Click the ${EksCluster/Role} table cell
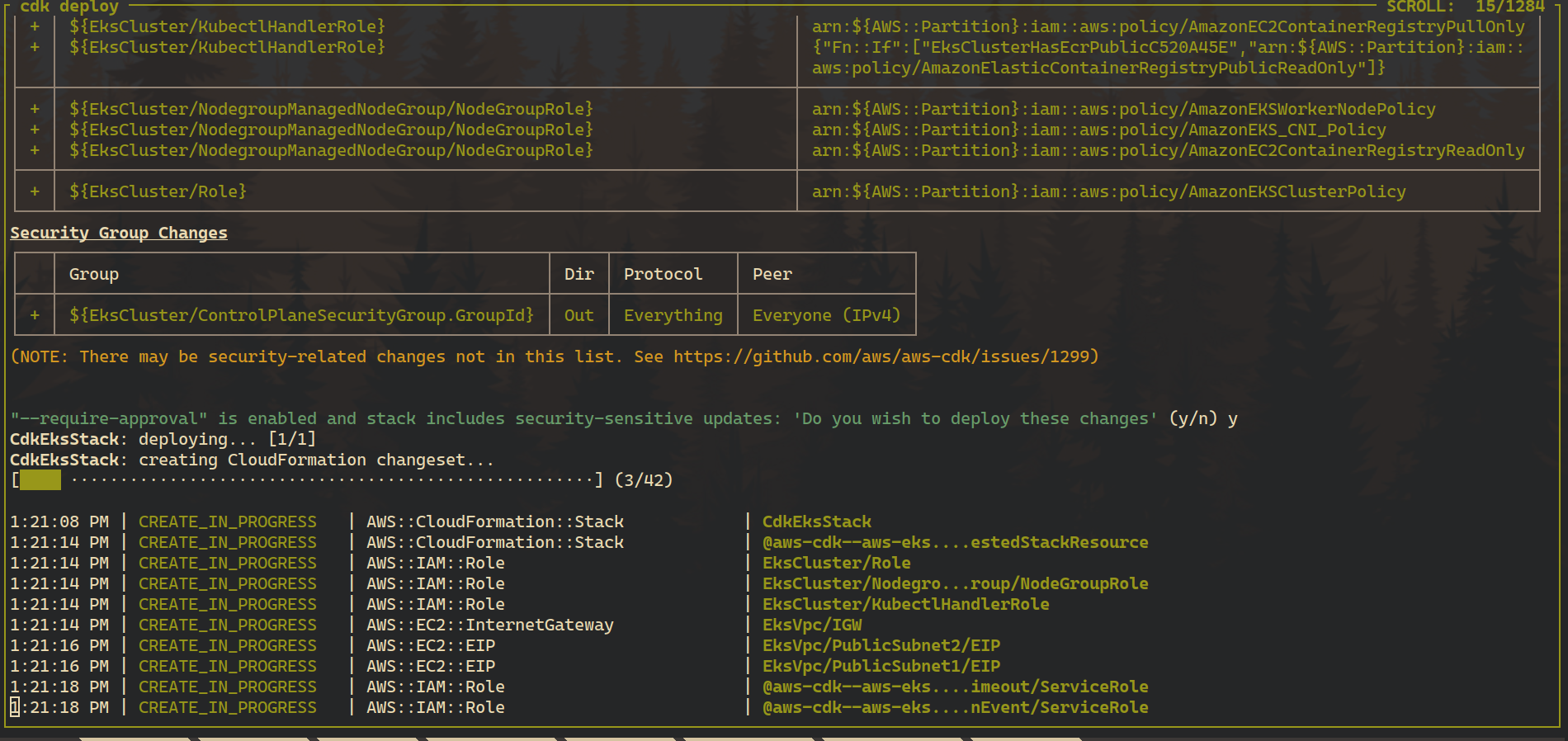 pyautogui.click(x=158, y=191)
